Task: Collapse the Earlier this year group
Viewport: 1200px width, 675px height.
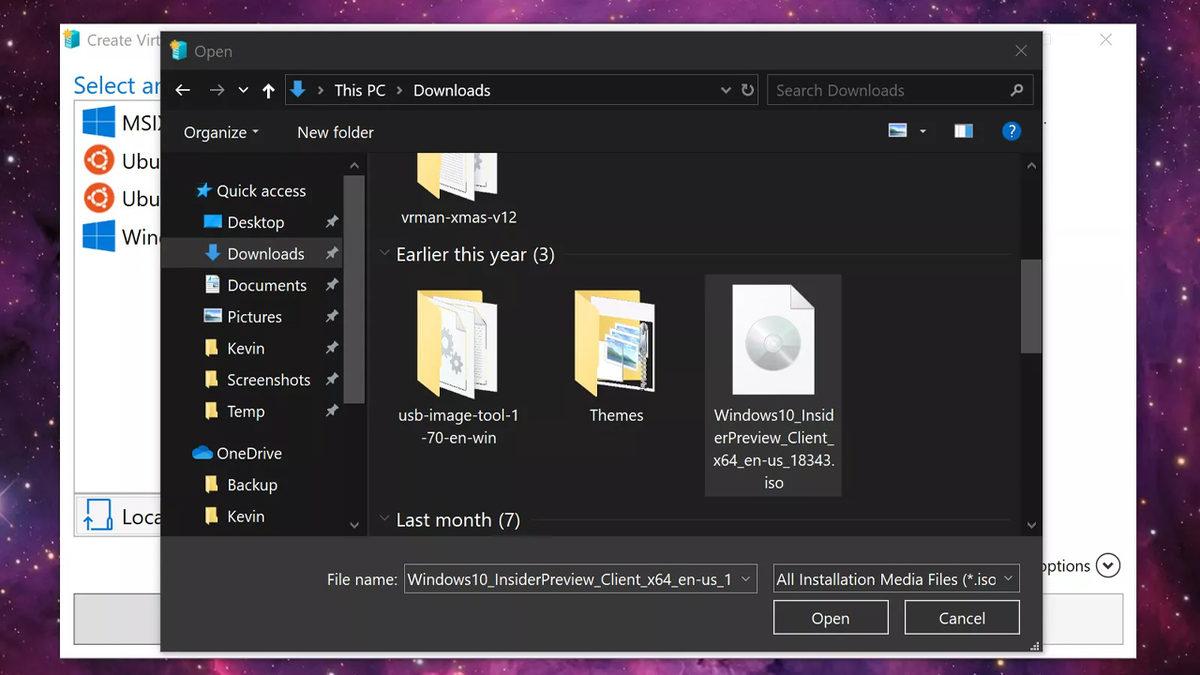Action: (x=385, y=254)
